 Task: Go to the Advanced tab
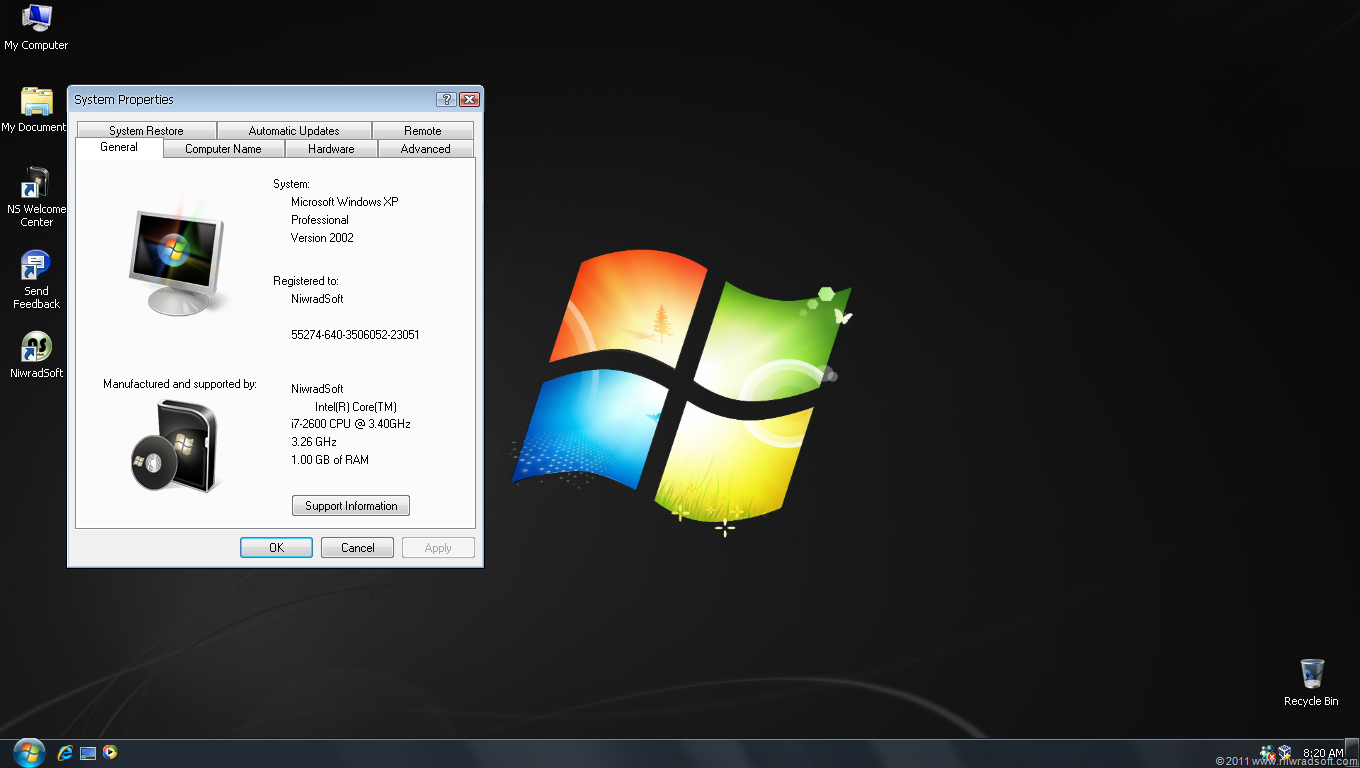pyautogui.click(x=426, y=149)
